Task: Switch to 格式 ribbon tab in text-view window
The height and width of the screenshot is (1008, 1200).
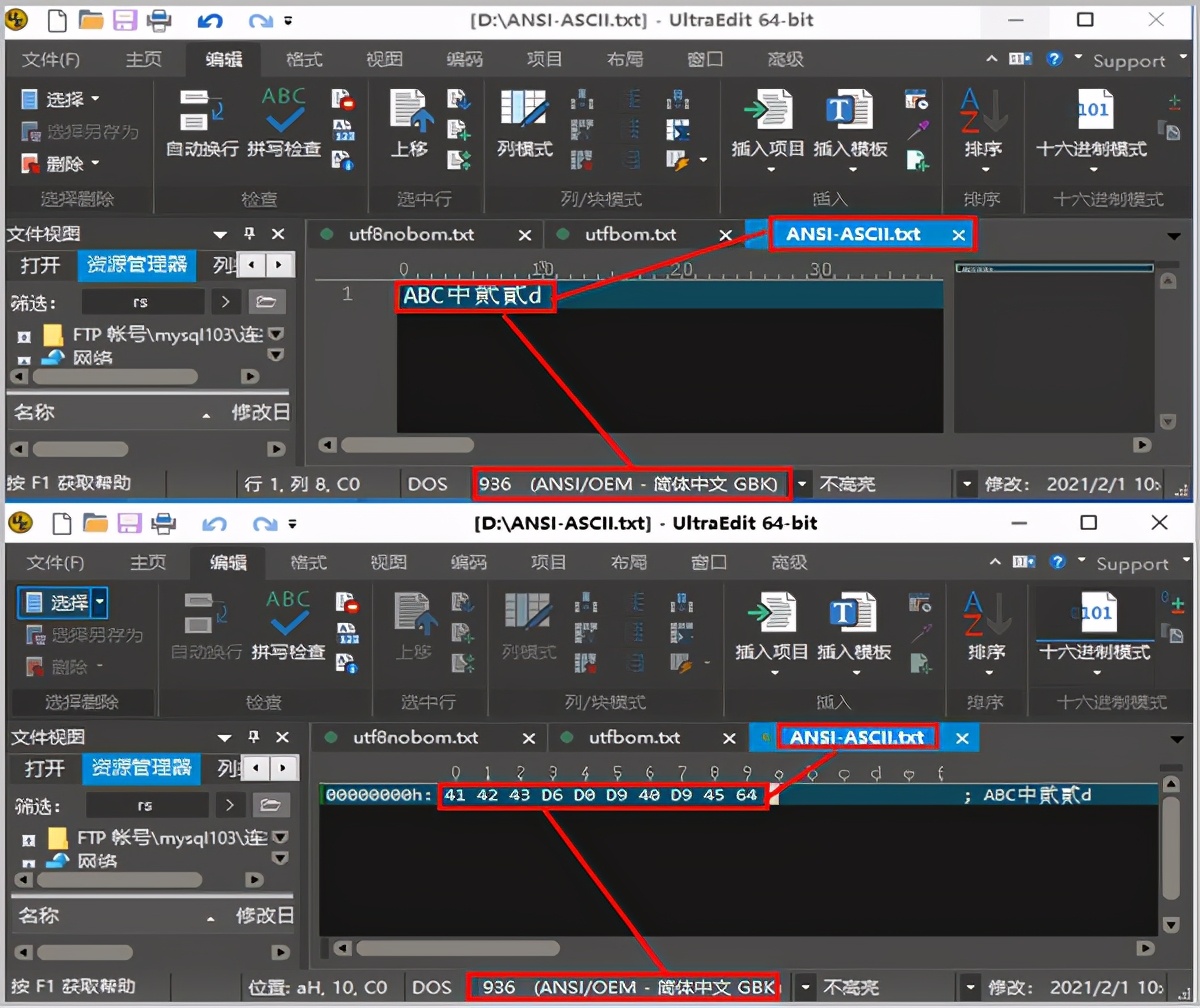Action: [x=304, y=59]
